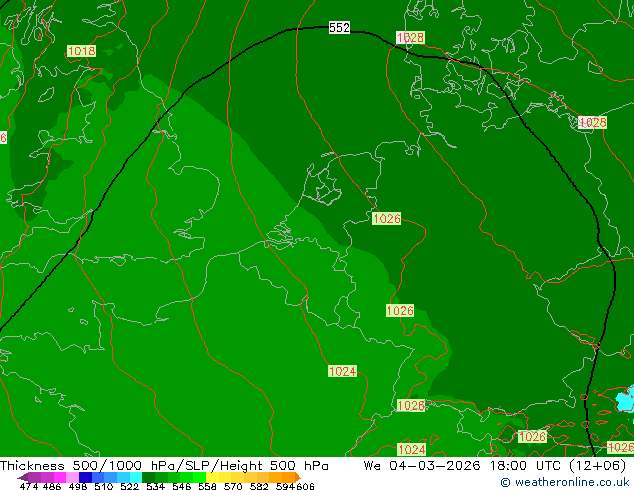Viewport: 634px width, 490px height.
Task: Click the chart title "Thickness 500/1000 hPa/SLP/Height 500 hPa"
Action: pyautogui.click(x=164, y=465)
